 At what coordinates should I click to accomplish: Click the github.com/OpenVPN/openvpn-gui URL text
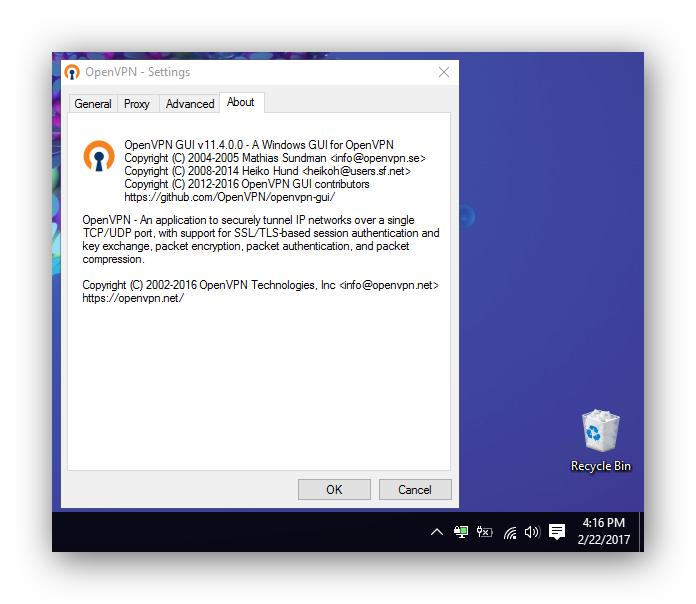point(229,197)
